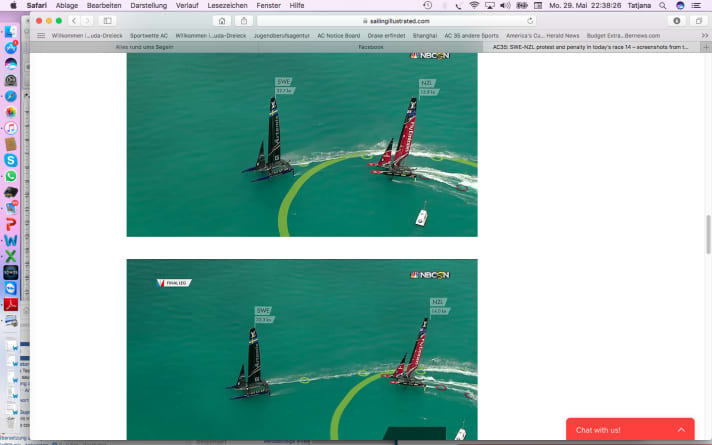Open Time Machine menu bar icon

pos(427,5)
